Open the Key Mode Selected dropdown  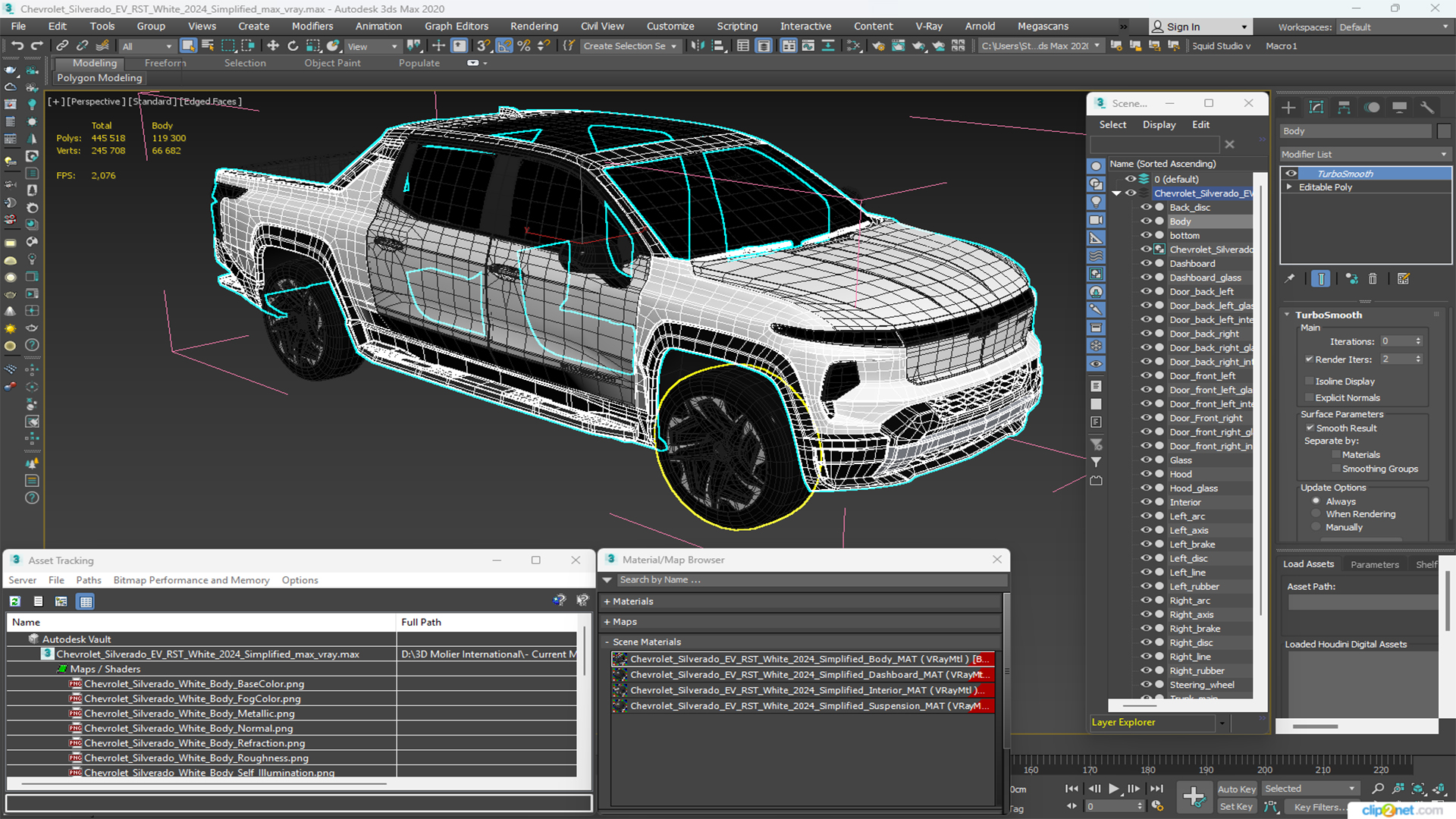pos(1310,789)
